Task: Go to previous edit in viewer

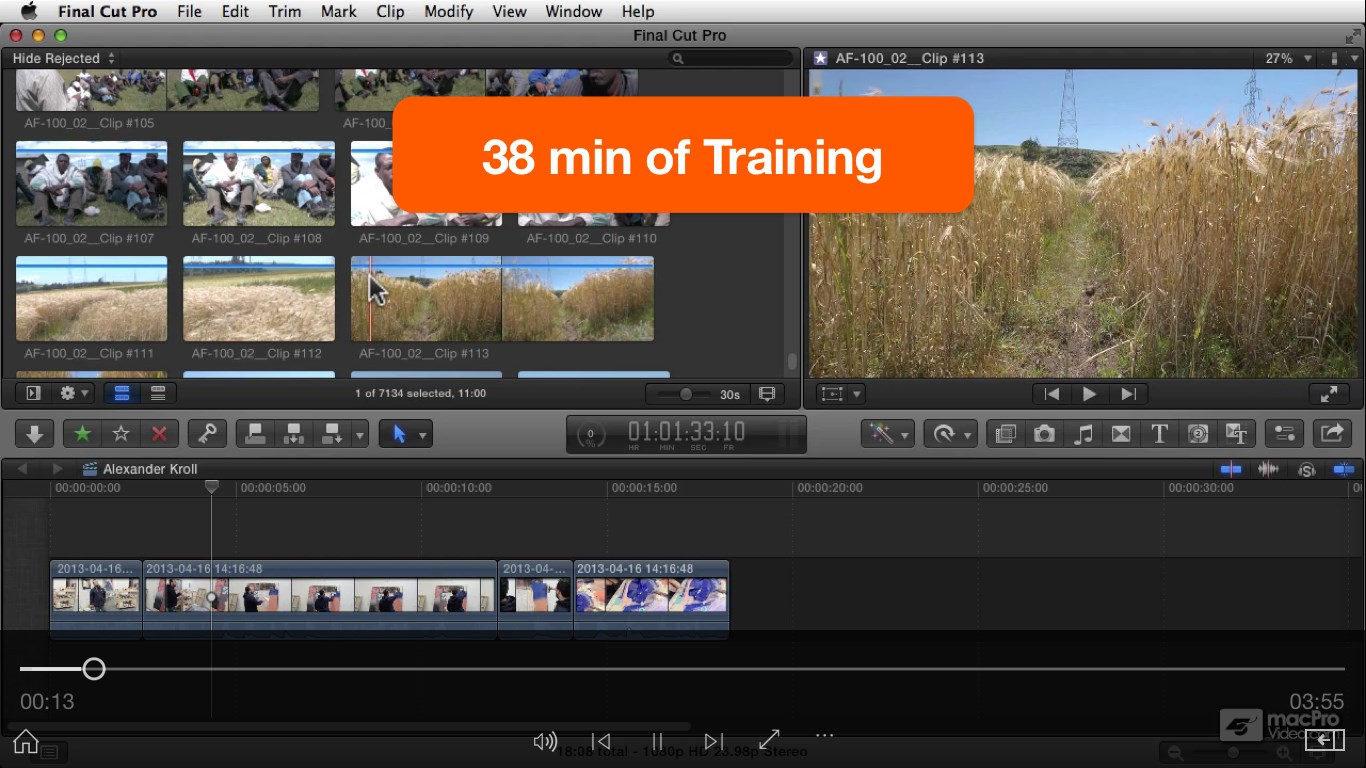Action: [x=1051, y=394]
